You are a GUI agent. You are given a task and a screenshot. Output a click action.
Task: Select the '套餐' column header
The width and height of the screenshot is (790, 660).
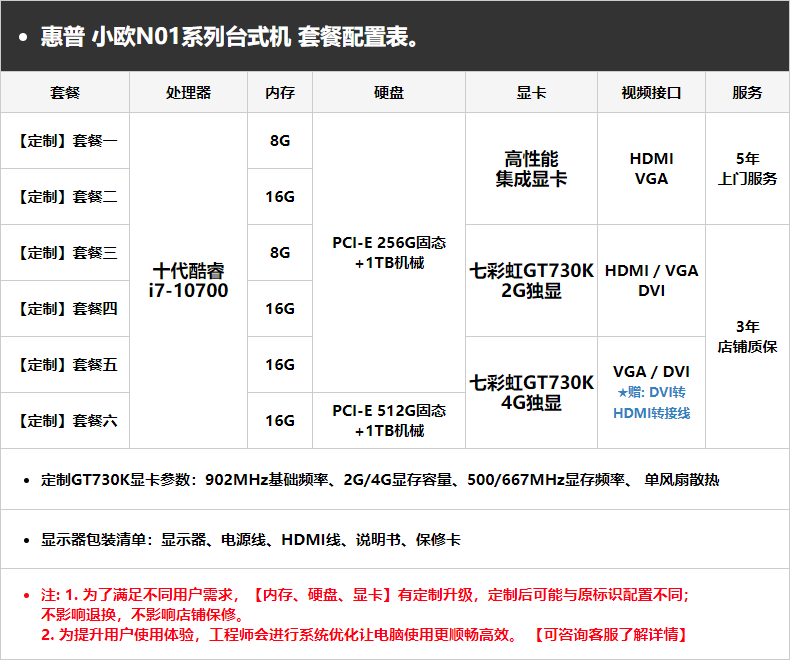[65, 93]
